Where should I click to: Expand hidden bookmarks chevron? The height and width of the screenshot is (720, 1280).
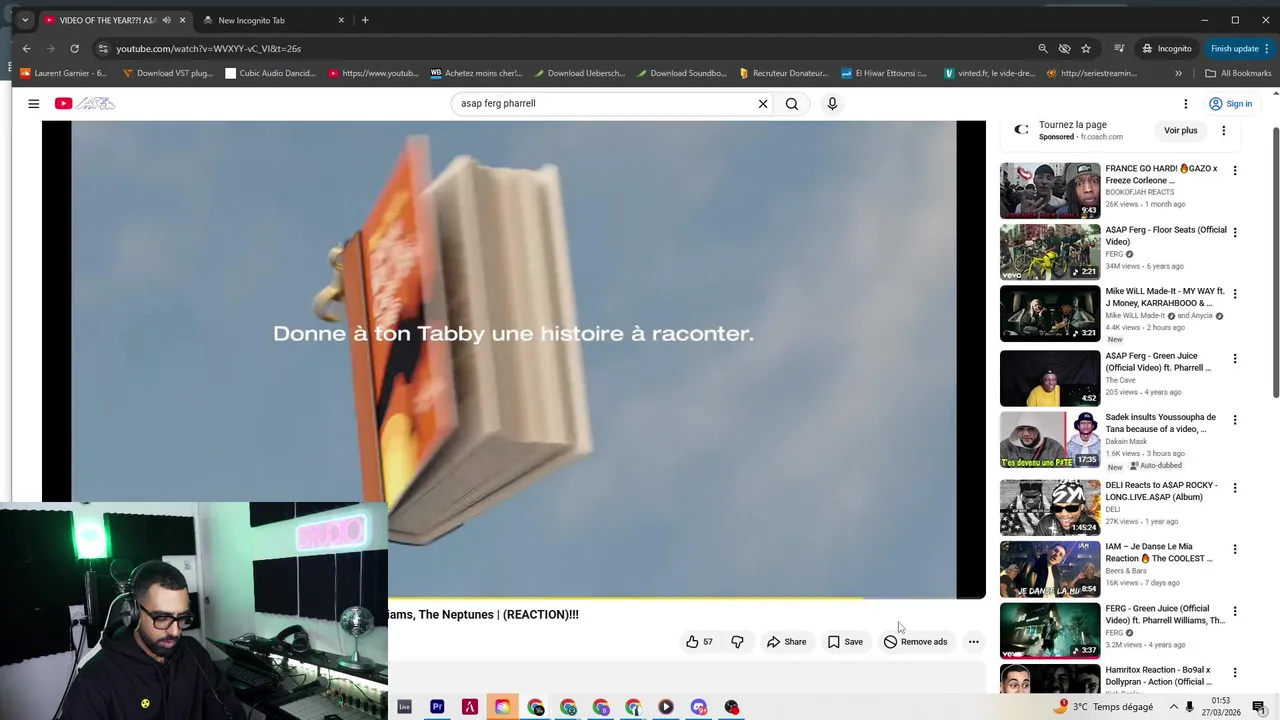coord(1178,73)
